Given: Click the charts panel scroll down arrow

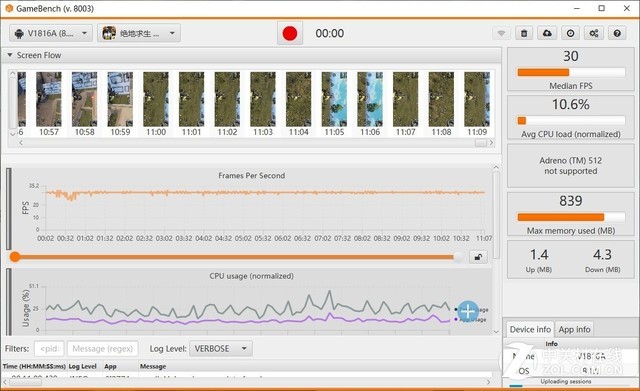Looking at the screenshot, I should [496, 331].
